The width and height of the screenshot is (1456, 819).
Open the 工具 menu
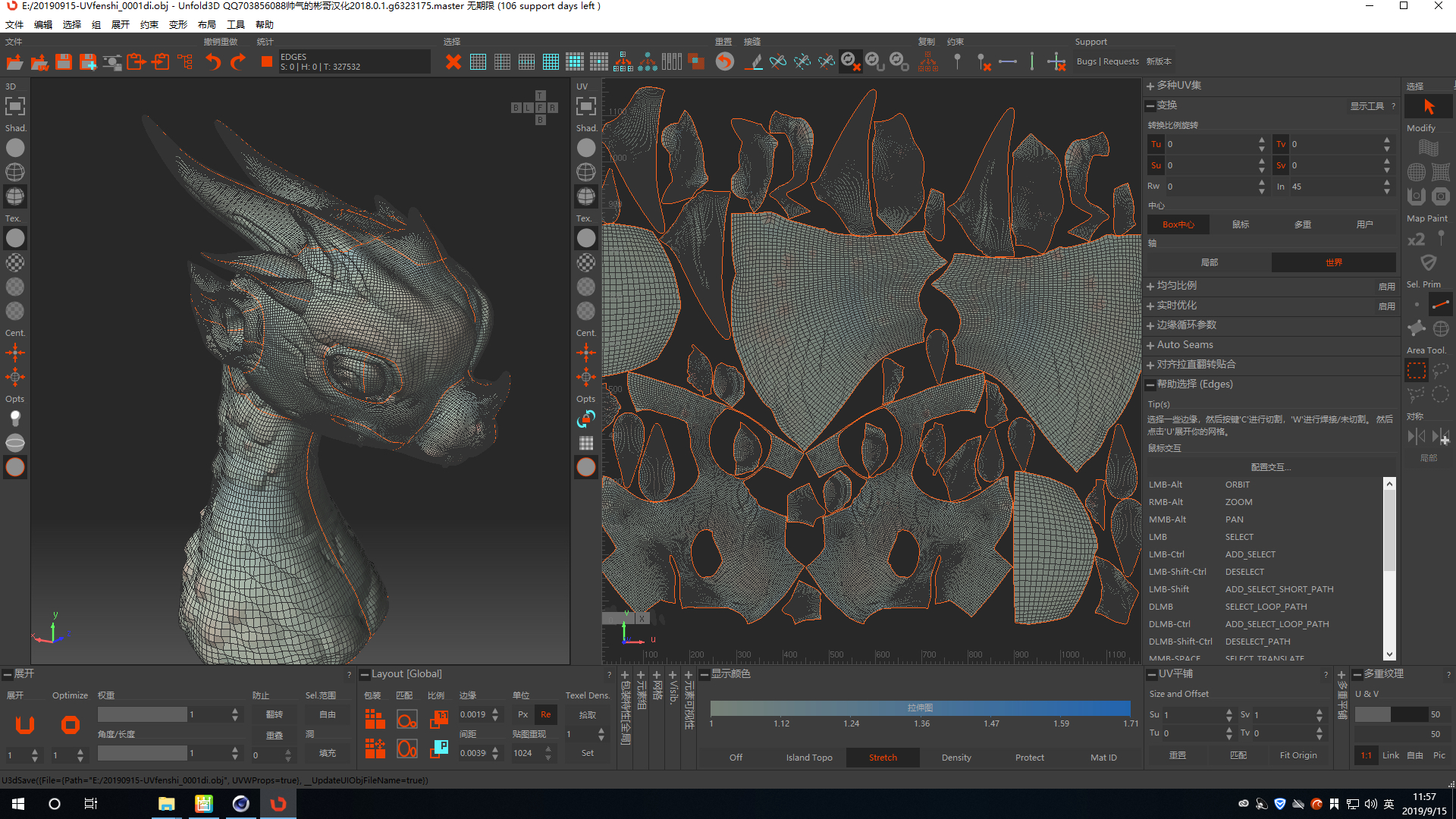[x=236, y=25]
